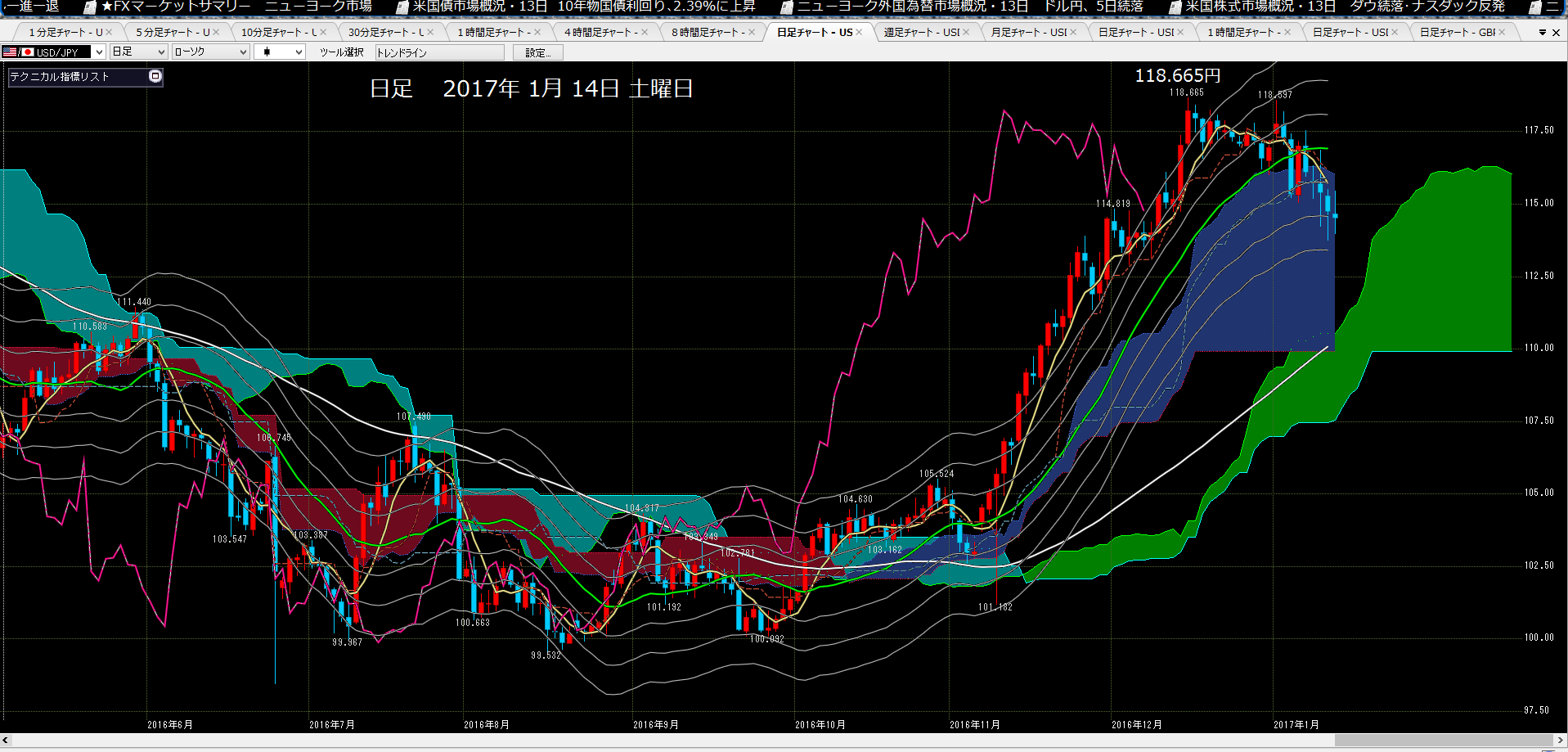The height and width of the screenshot is (752, 1568).
Task: Close all chart tabs with the X icon
Action: (x=1556, y=33)
